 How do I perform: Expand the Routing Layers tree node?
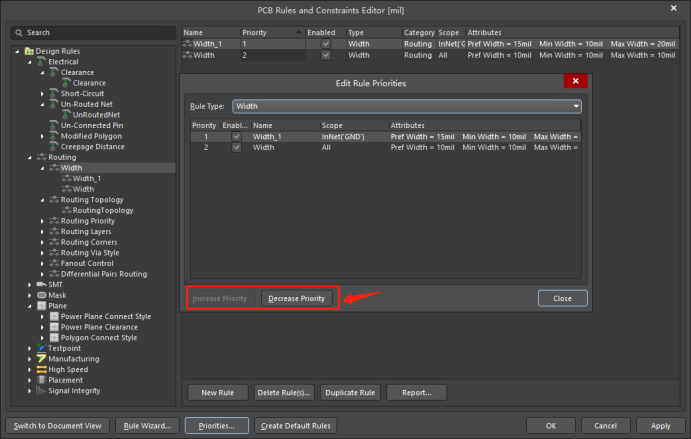tap(43, 231)
